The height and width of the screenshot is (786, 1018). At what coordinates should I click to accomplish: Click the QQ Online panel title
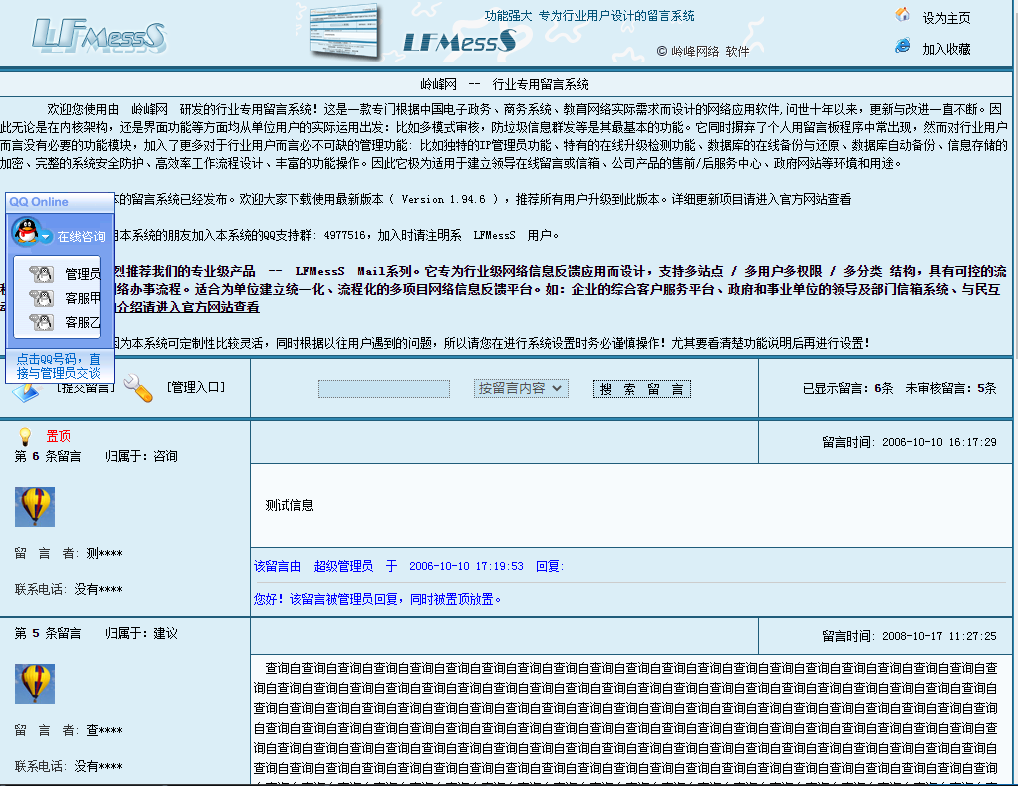[39, 202]
